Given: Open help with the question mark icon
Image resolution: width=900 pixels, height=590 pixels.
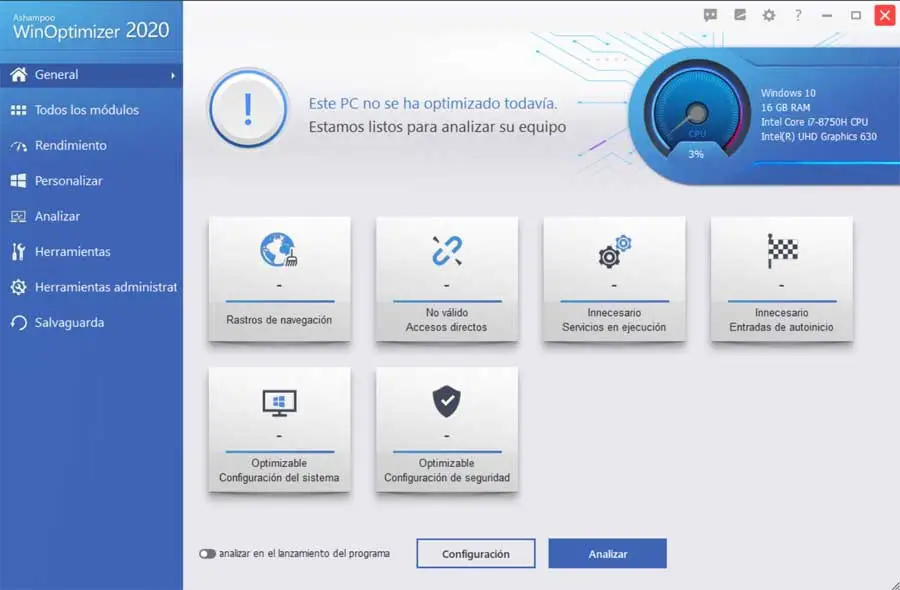Looking at the screenshot, I should [x=798, y=15].
